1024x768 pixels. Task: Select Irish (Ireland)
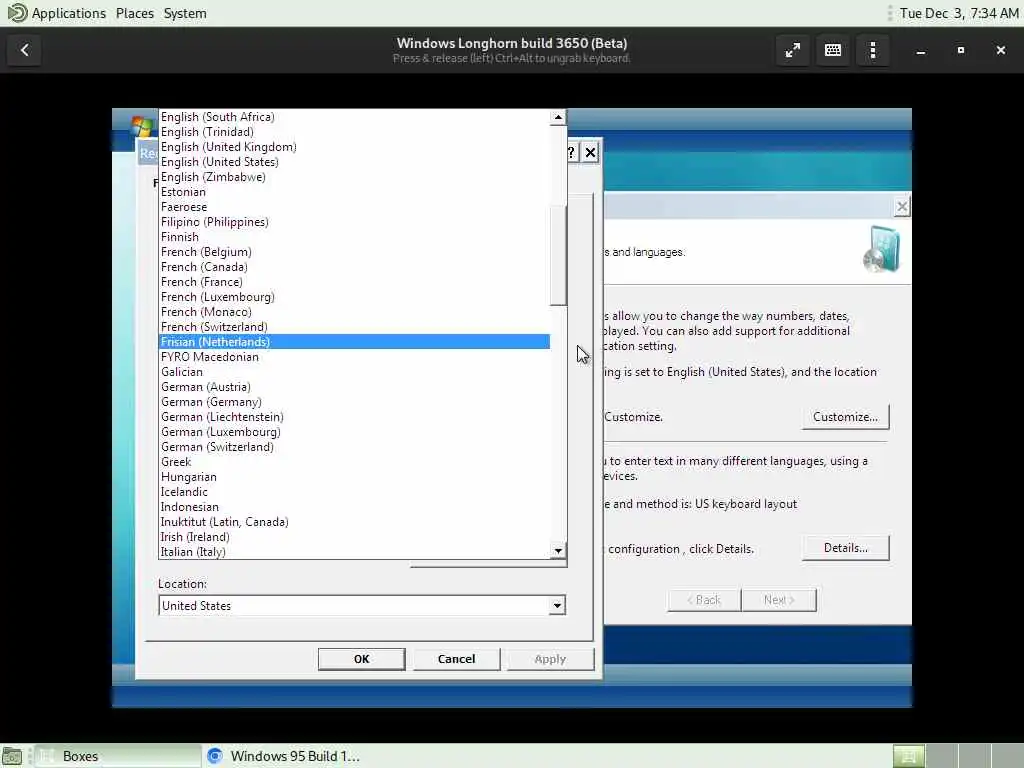coord(355,537)
